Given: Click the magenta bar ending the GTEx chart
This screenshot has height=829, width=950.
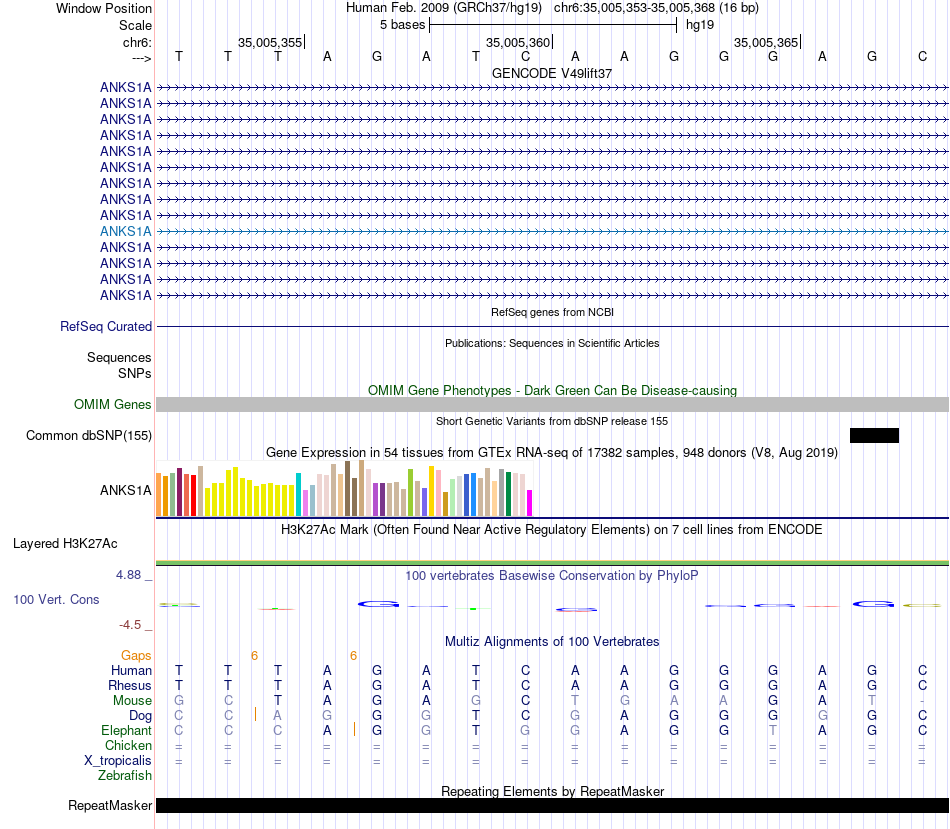Looking at the screenshot, I should point(529,503).
